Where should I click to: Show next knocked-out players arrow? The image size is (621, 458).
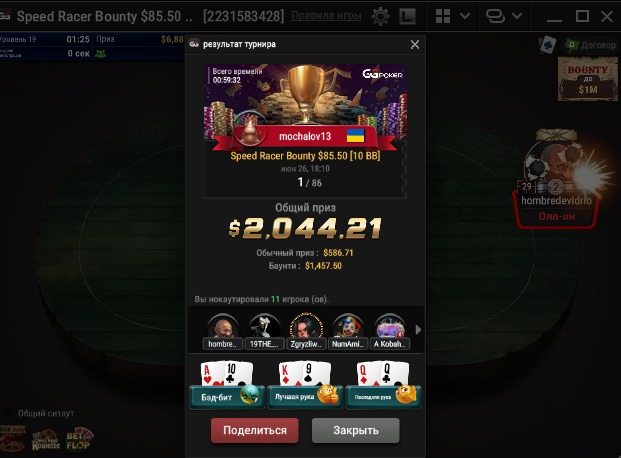click(x=418, y=330)
